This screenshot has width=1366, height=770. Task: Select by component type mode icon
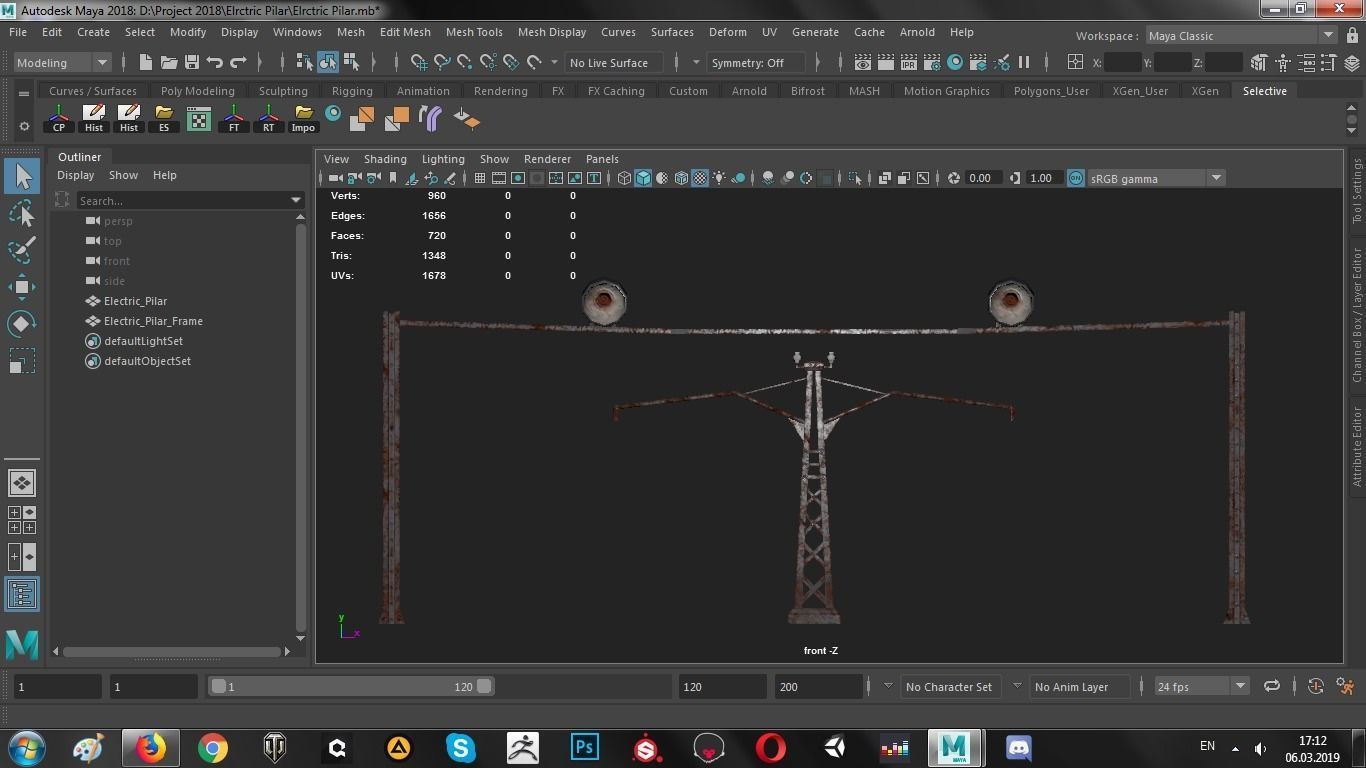351,62
